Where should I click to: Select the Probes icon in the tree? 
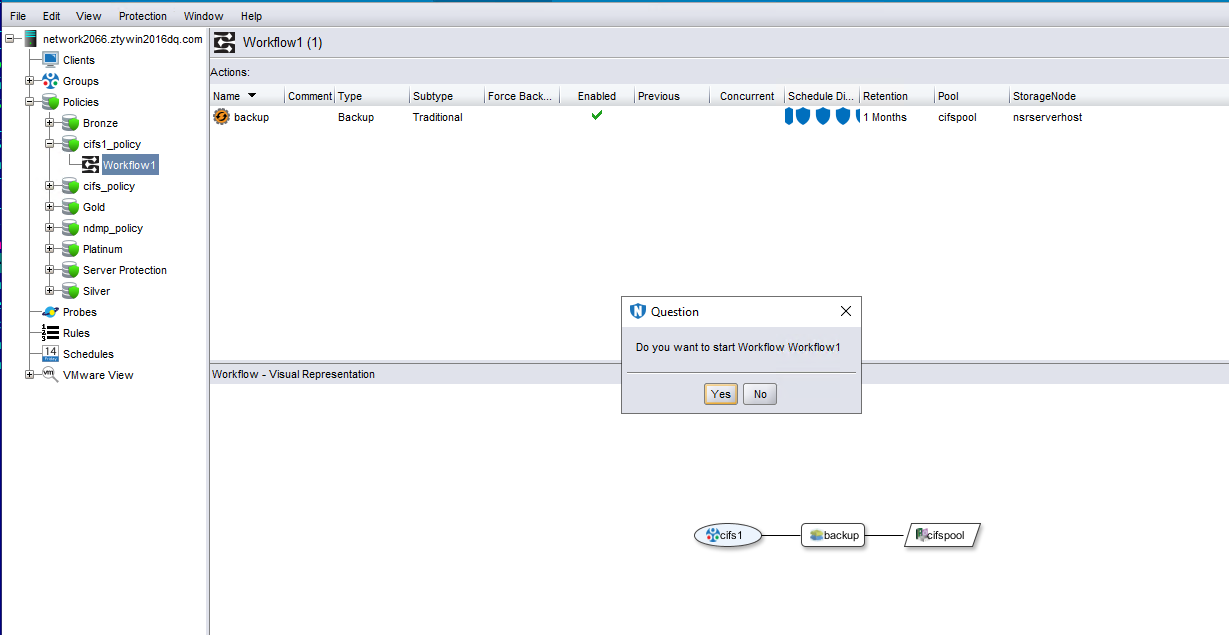(x=50, y=312)
